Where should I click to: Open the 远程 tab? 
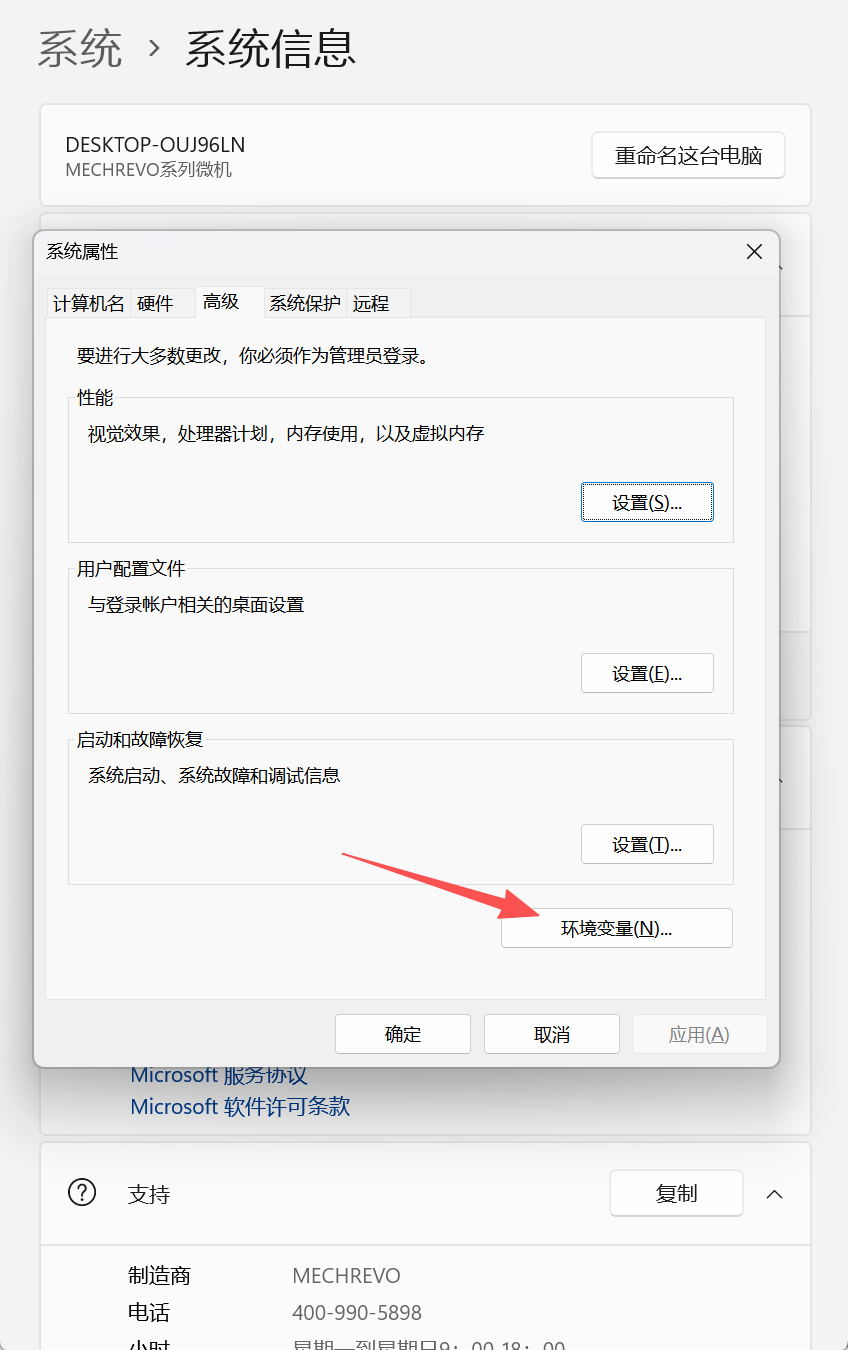coord(371,303)
